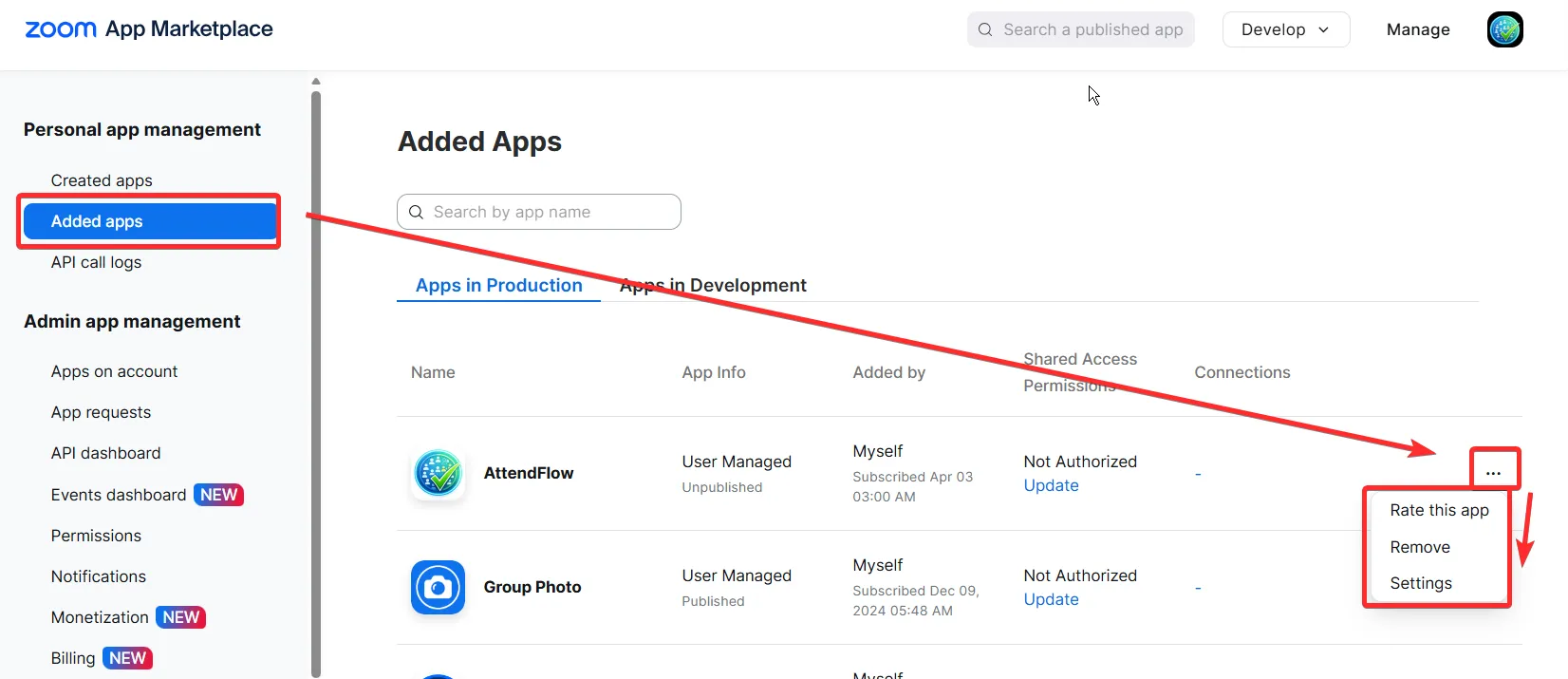Click the NEW badge beside Billing
This screenshot has width=1568, height=679.
(x=127, y=658)
